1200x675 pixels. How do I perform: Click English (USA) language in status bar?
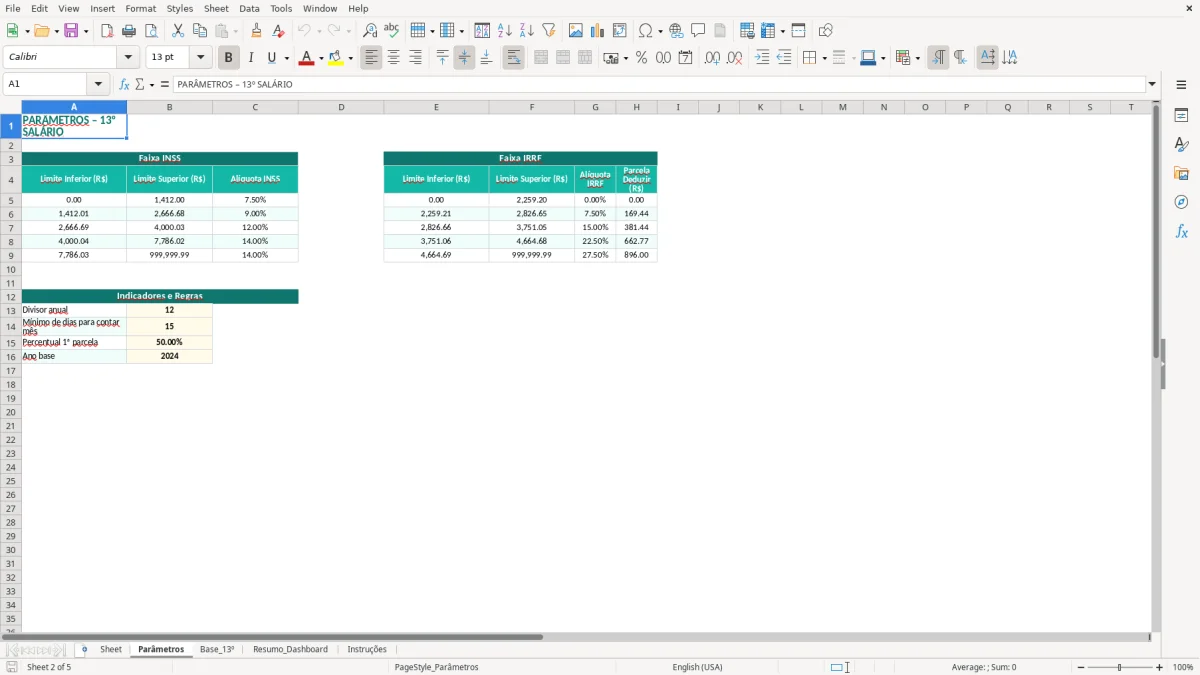point(697,667)
